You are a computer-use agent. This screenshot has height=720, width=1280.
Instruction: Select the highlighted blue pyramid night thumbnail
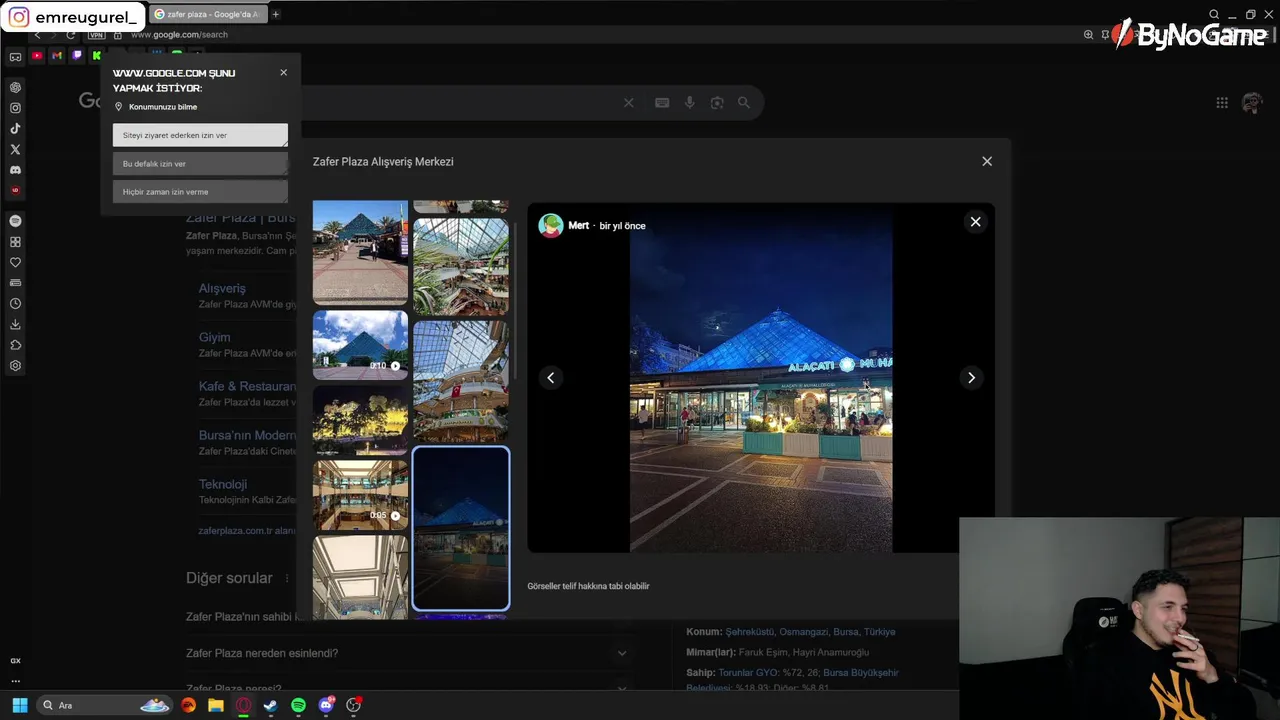pos(461,528)
